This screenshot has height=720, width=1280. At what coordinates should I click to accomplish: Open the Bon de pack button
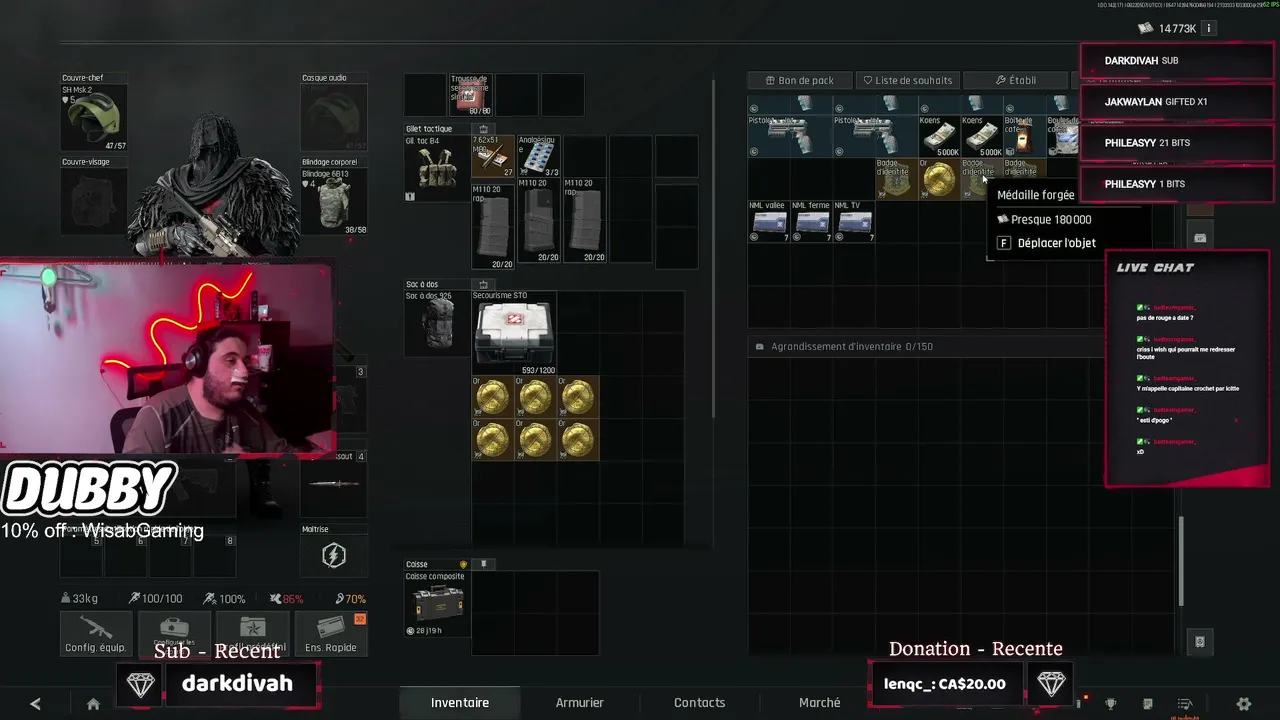tap(800, 80)
